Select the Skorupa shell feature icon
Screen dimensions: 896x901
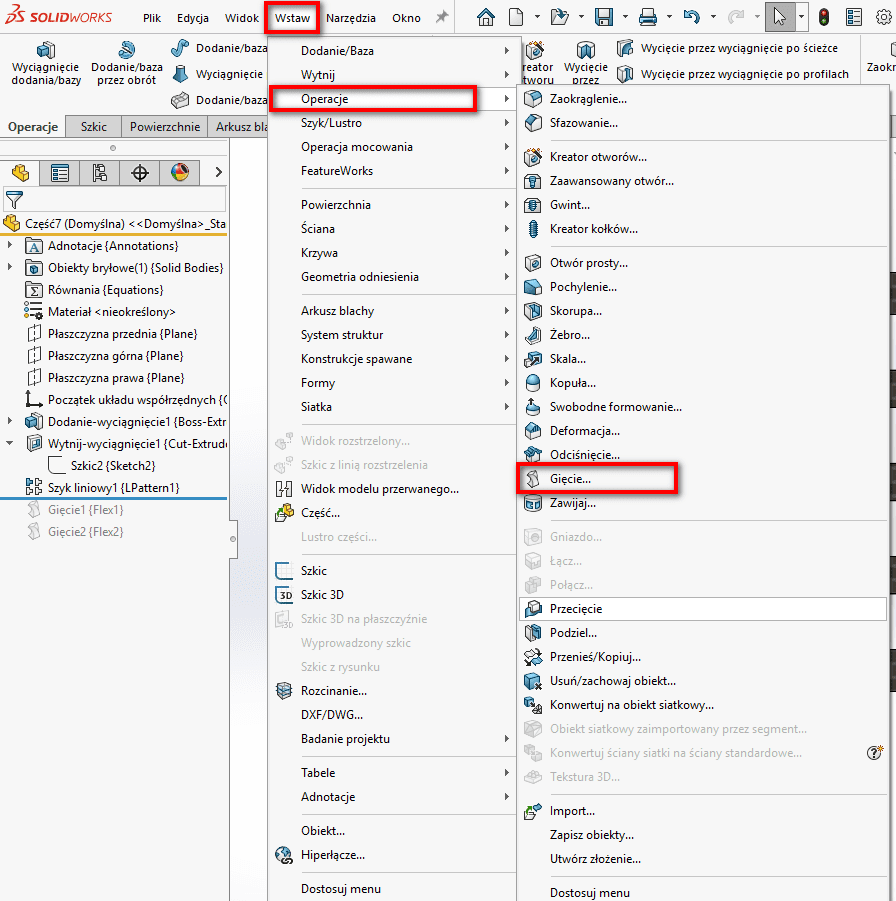[533, 311]
